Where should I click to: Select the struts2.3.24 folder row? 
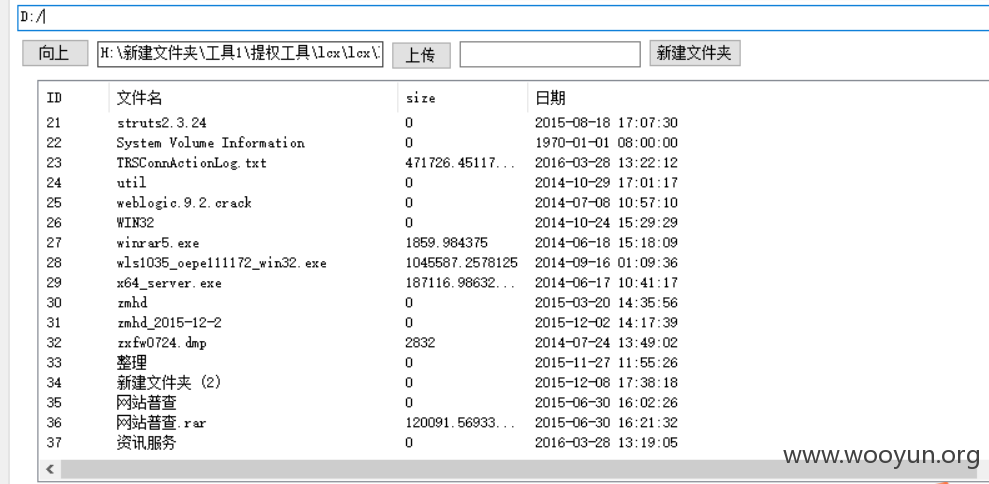pyautogui.click(x=161, y=122)
